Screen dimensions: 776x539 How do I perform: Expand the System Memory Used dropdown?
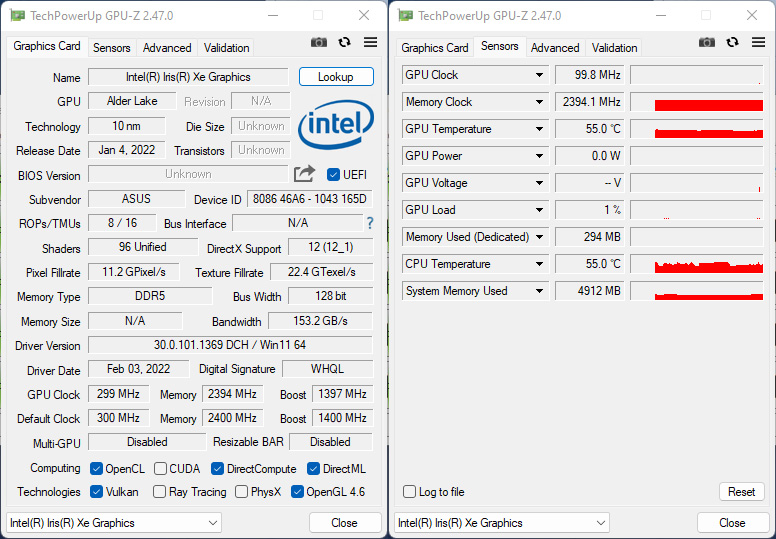coord(539,291)
